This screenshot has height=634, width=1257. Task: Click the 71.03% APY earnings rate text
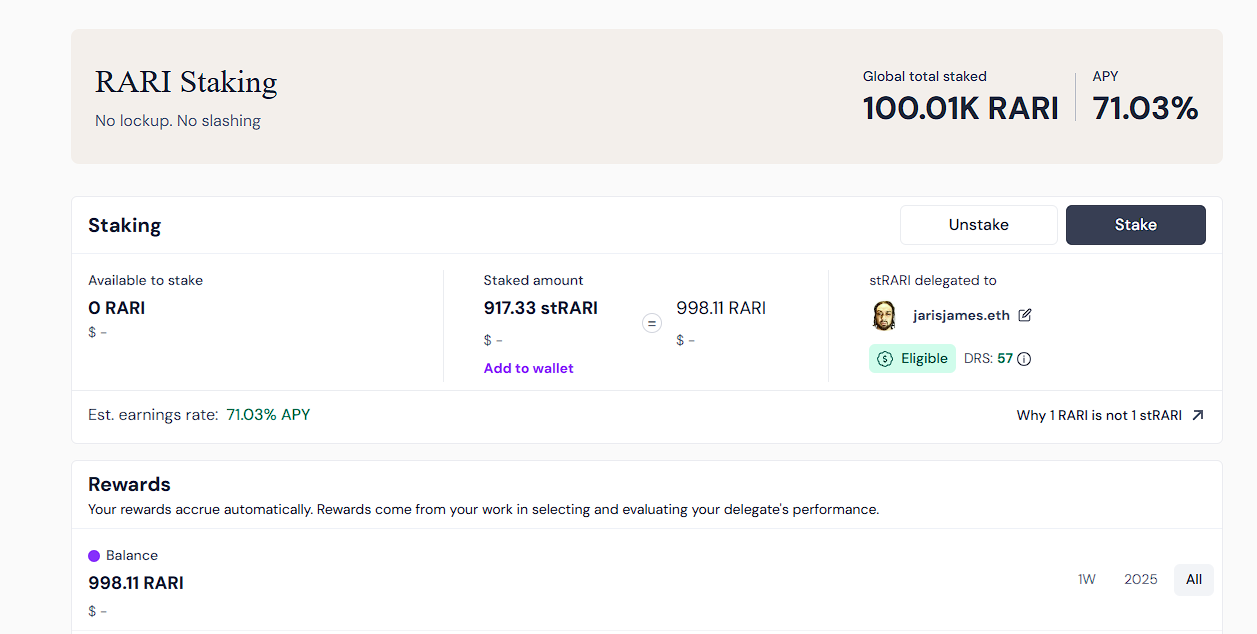tap(268, 414)
